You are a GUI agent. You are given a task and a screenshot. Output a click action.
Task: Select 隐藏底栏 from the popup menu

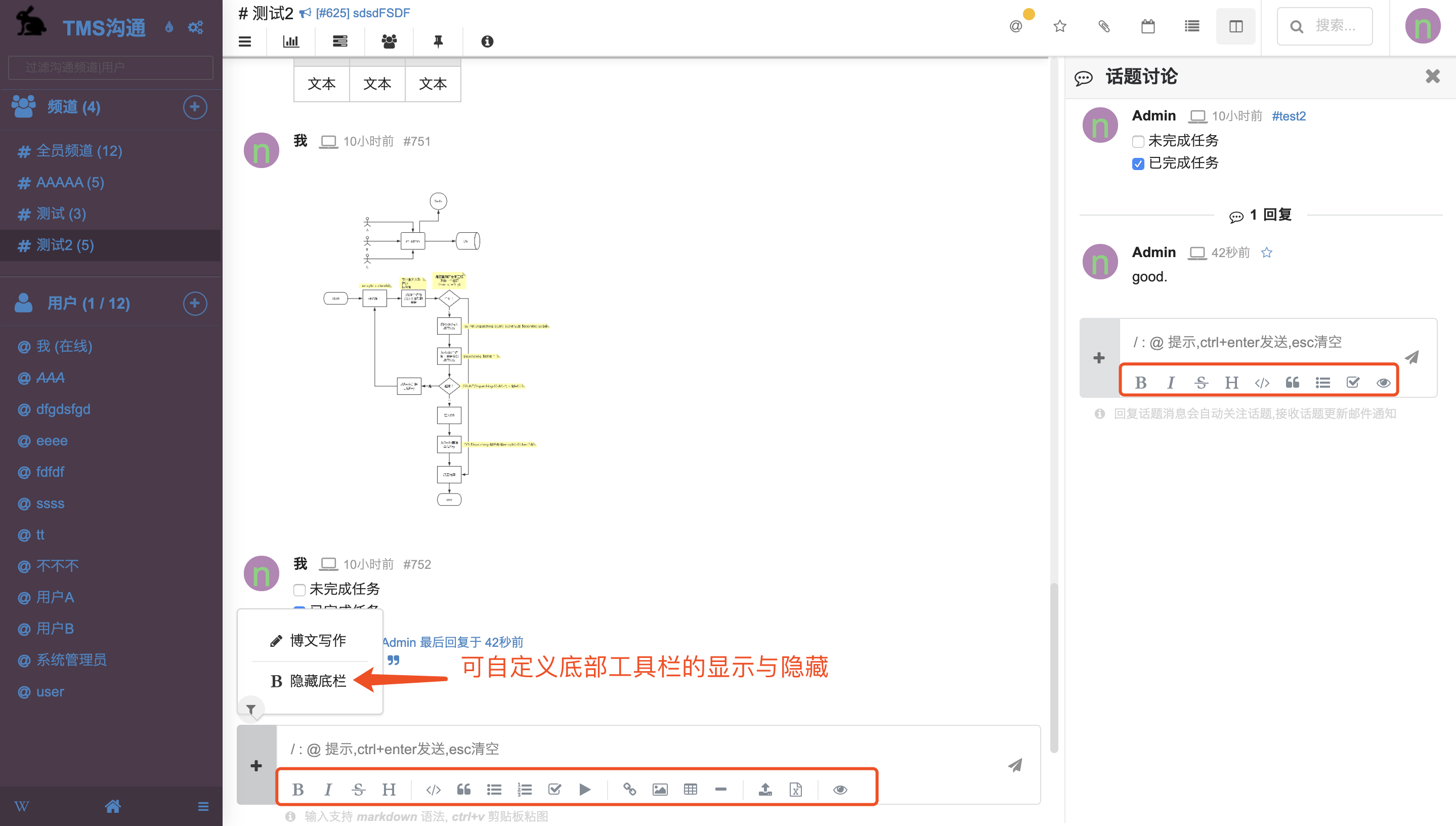pyautogui.click(x=310, y=681)
